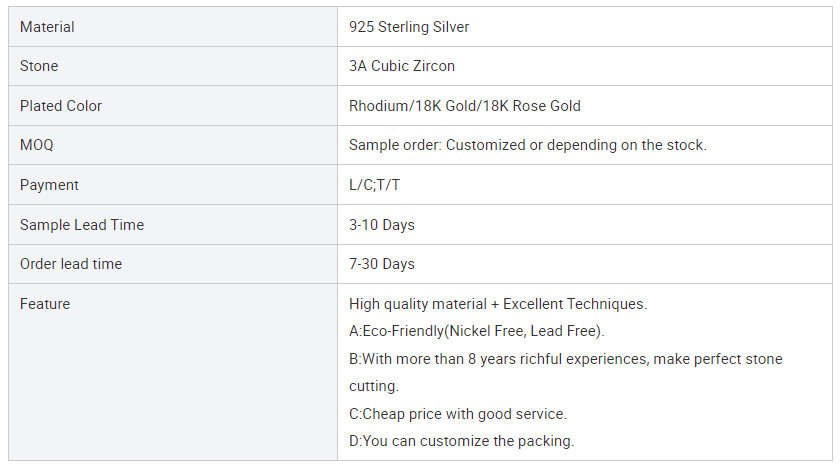
Task: Click the Stone row label
Action: coord(39,66)
